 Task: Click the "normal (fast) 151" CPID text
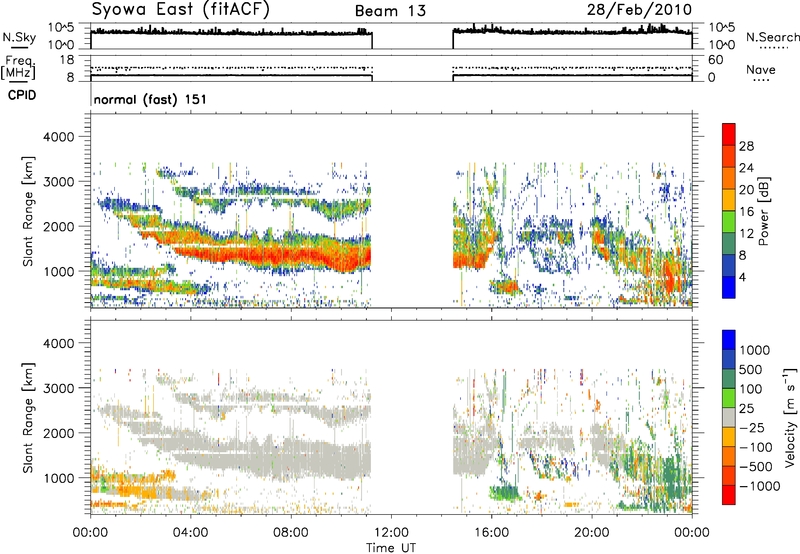[x=150, y=99]
